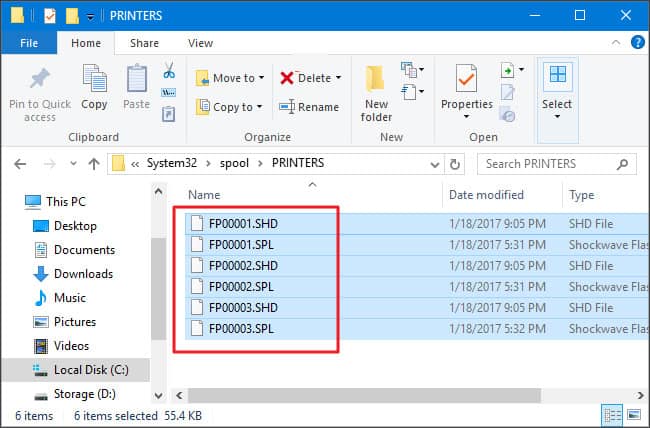Switch to the Home ribbon tab
The height and width of the screenshot is (428, 650).
pyautogui.click(x=86, y=43)
